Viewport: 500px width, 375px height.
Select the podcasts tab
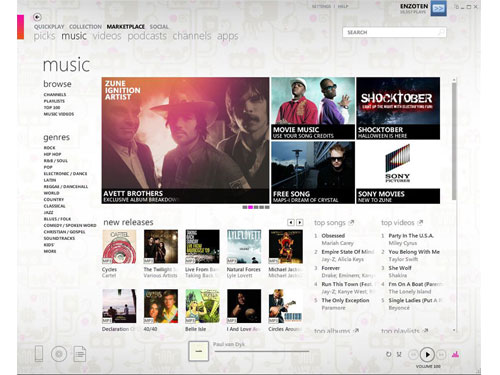click(147, 36)
